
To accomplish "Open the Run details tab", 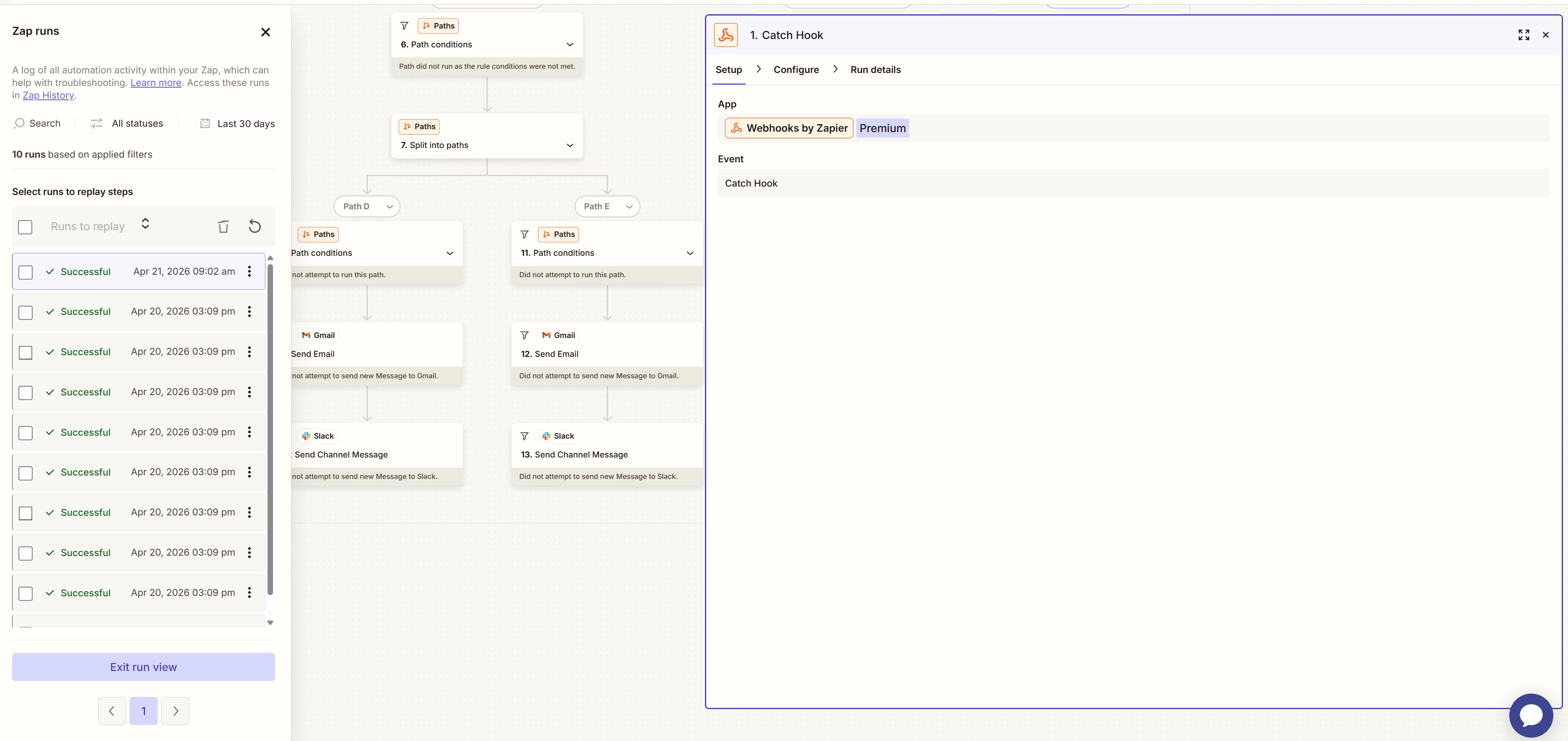I will pyautogui.click(x=875, y=70).
